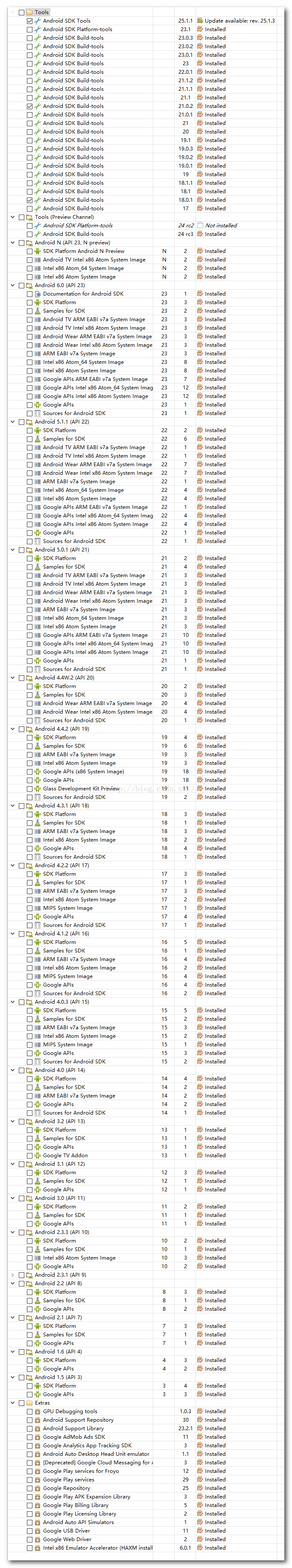The image size is (292, 1568).
Task: Click the 'Not installed' status text
Action: [221, 225]
